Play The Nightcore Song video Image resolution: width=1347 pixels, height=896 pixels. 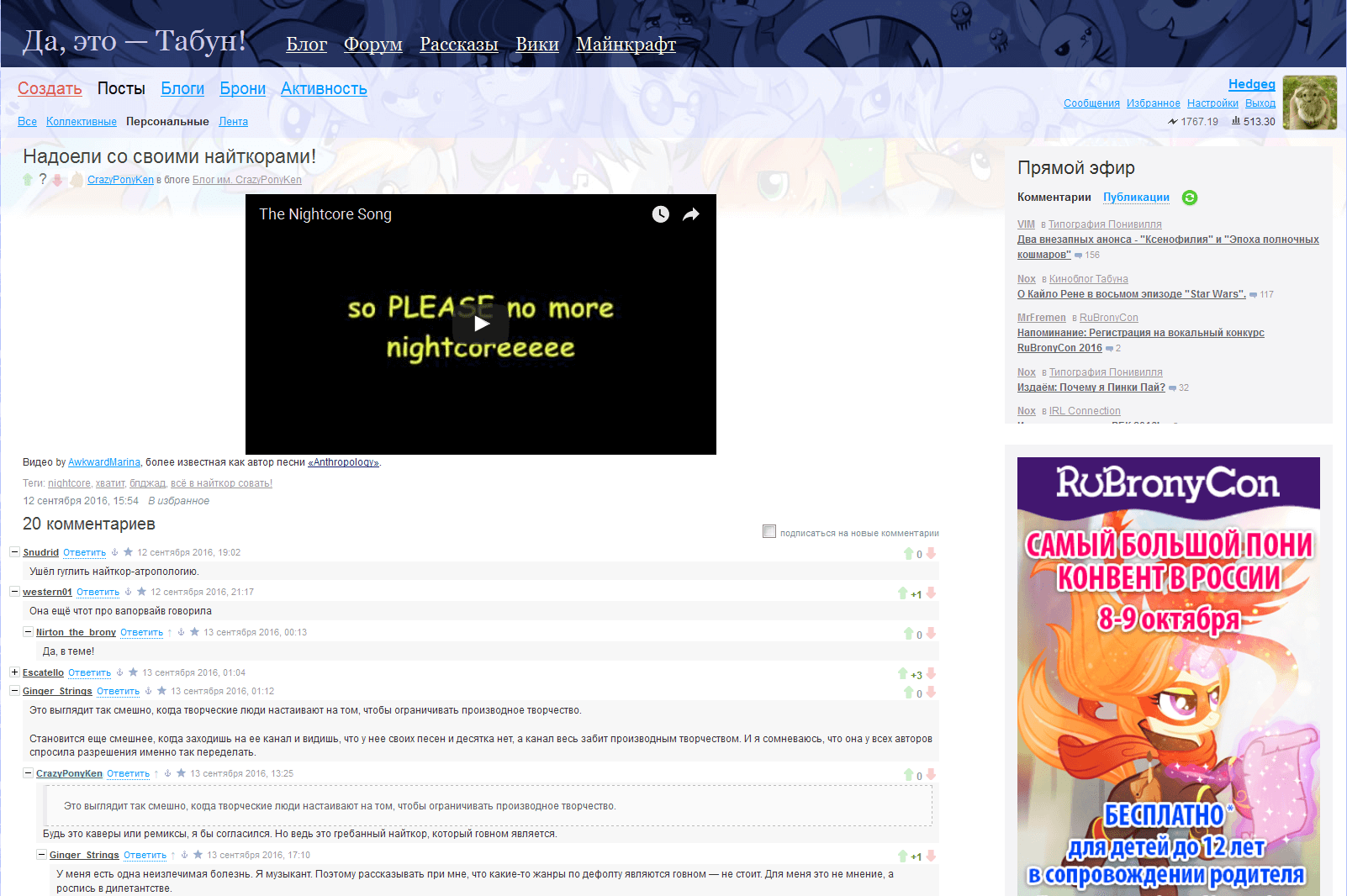tap(481, 324)
